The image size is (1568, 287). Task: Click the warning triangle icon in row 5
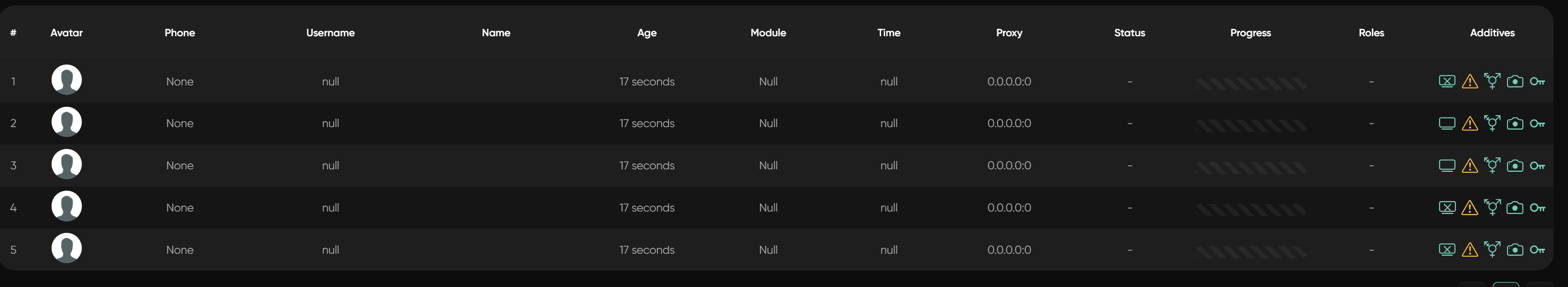point(1469,250)
